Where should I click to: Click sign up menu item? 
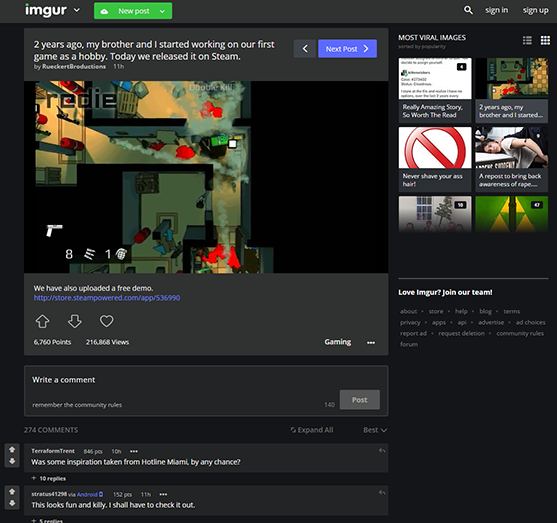tap(535, 11)
